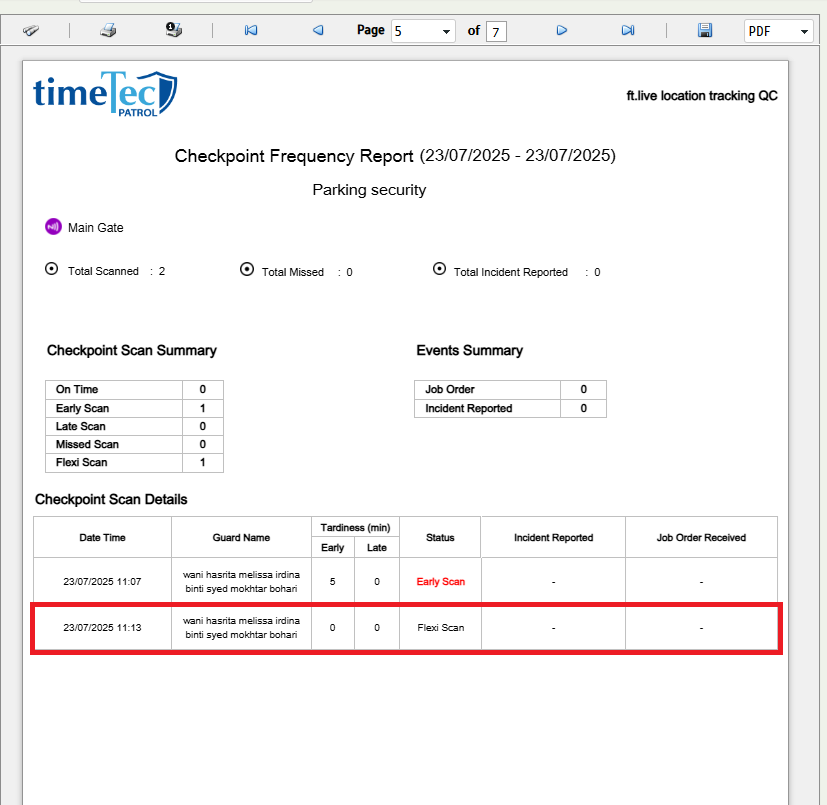Open the PDF export format dropdown
The height and width of the screenshot is (805, 827).
point(778,31)
